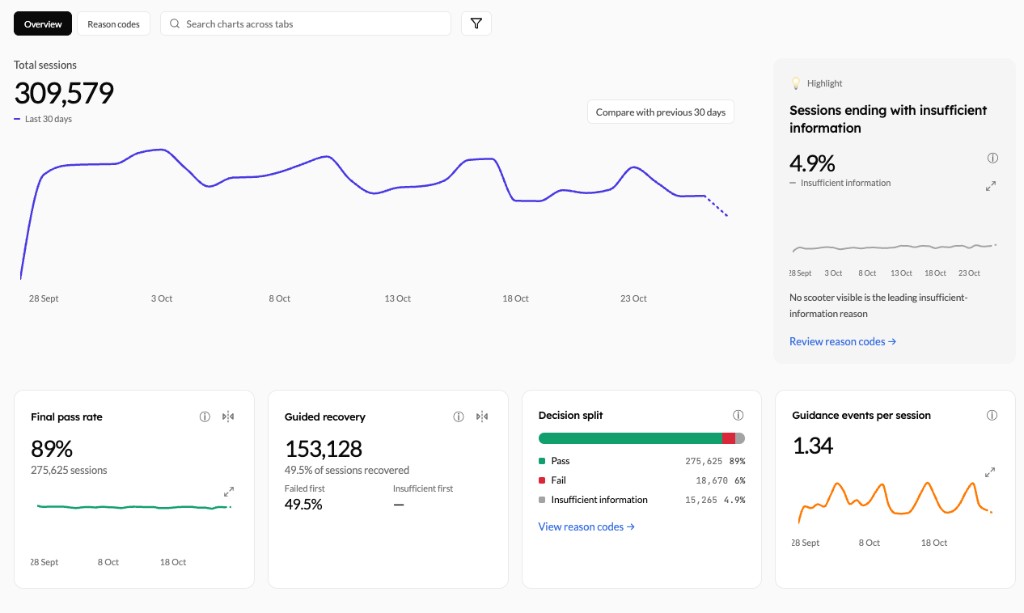The height and width of the screenshot is (613, 1024).
Task: Click the red Fail legend swatch
Action: [541, 480]
